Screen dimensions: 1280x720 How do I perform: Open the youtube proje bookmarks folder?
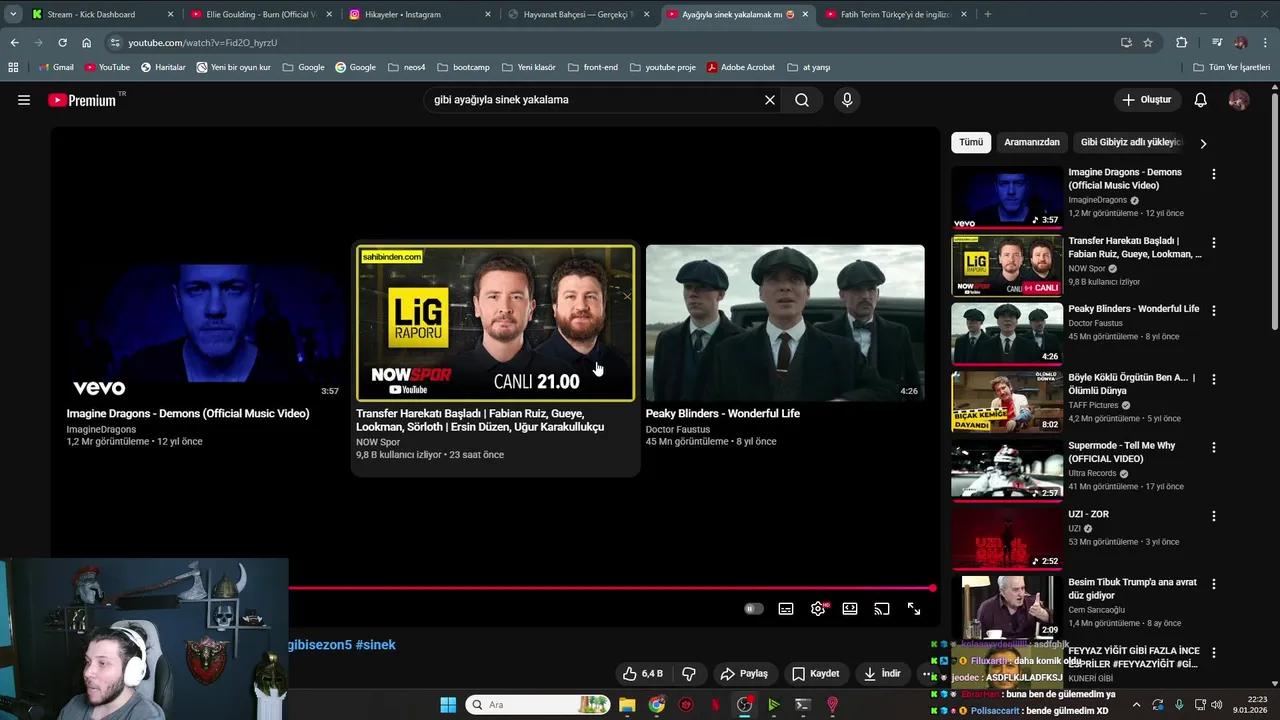click(x=661, y=67)
